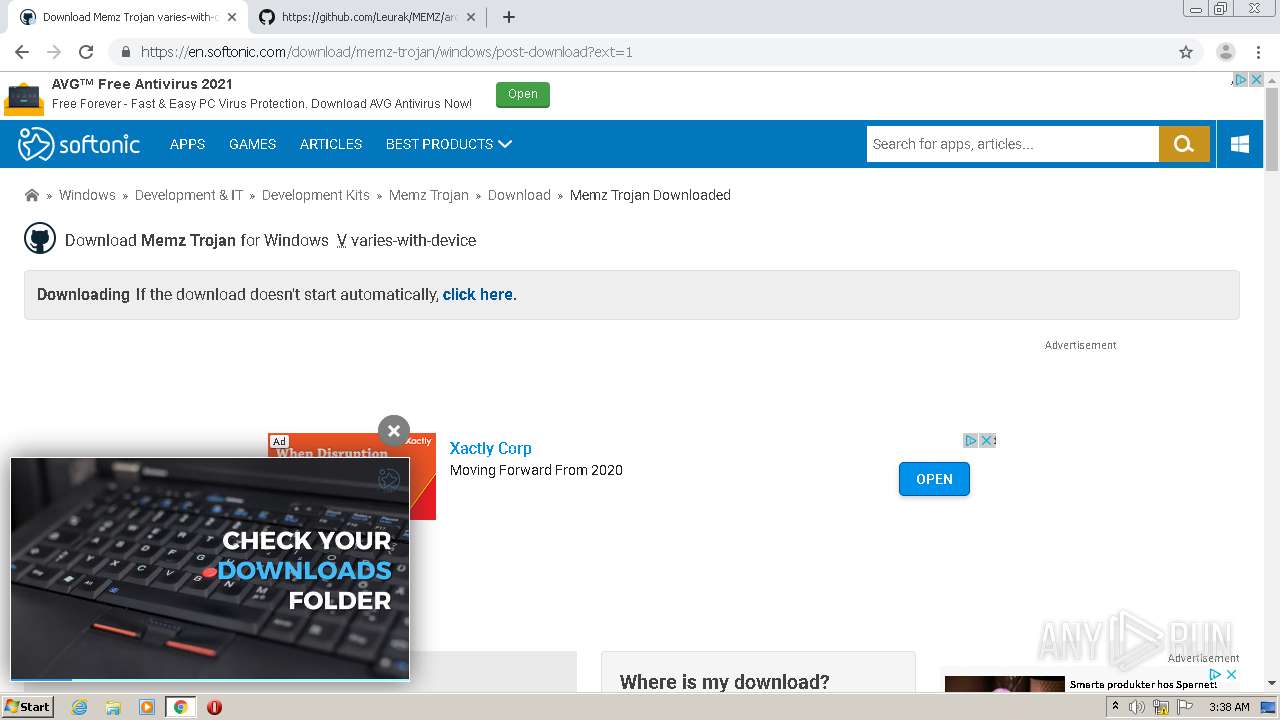This screenshot has height=720, width=1280.
Task: Close the AVG banner ad
Action: tap(1257, 80)
